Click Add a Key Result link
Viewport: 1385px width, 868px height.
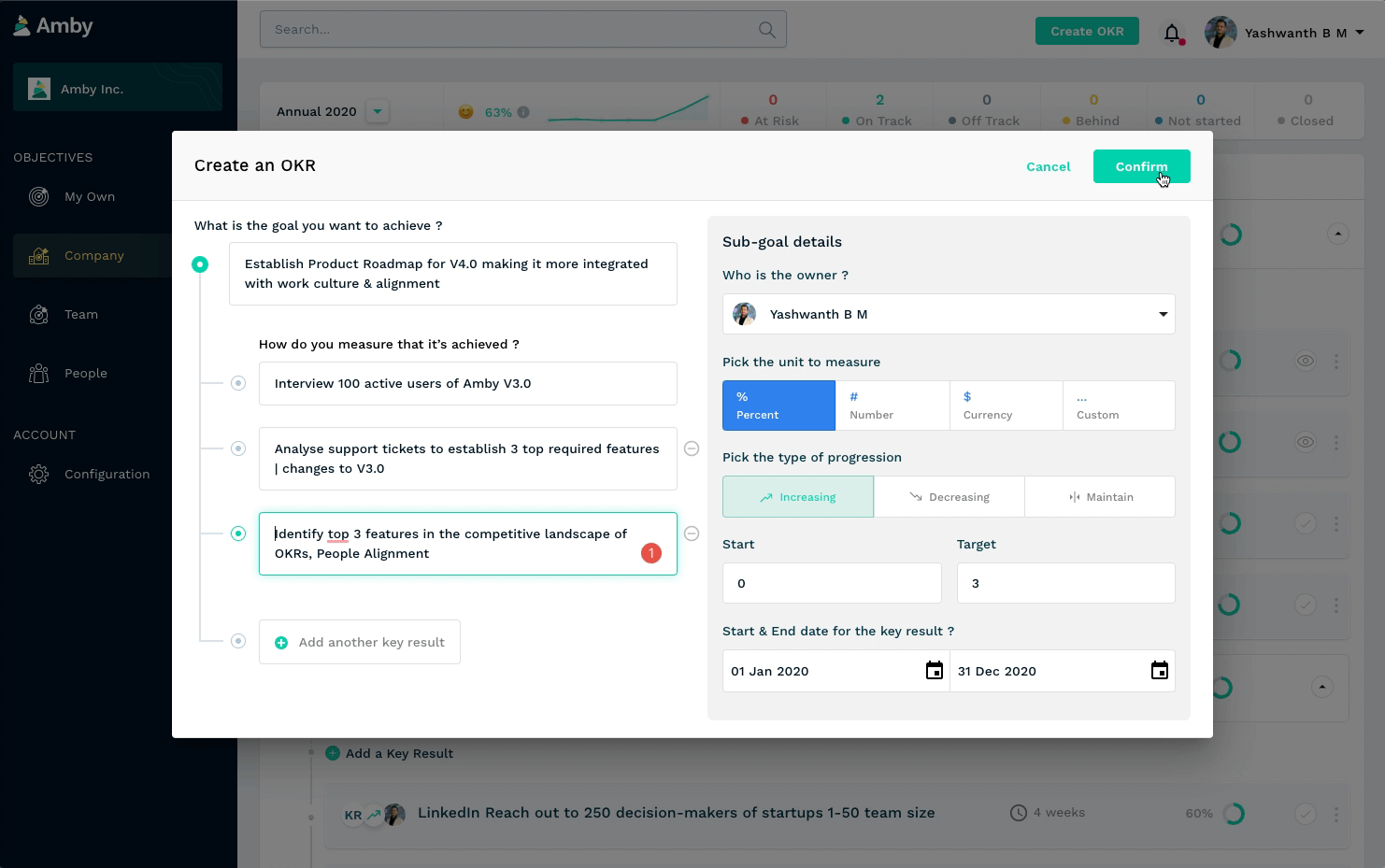point(390,753)
